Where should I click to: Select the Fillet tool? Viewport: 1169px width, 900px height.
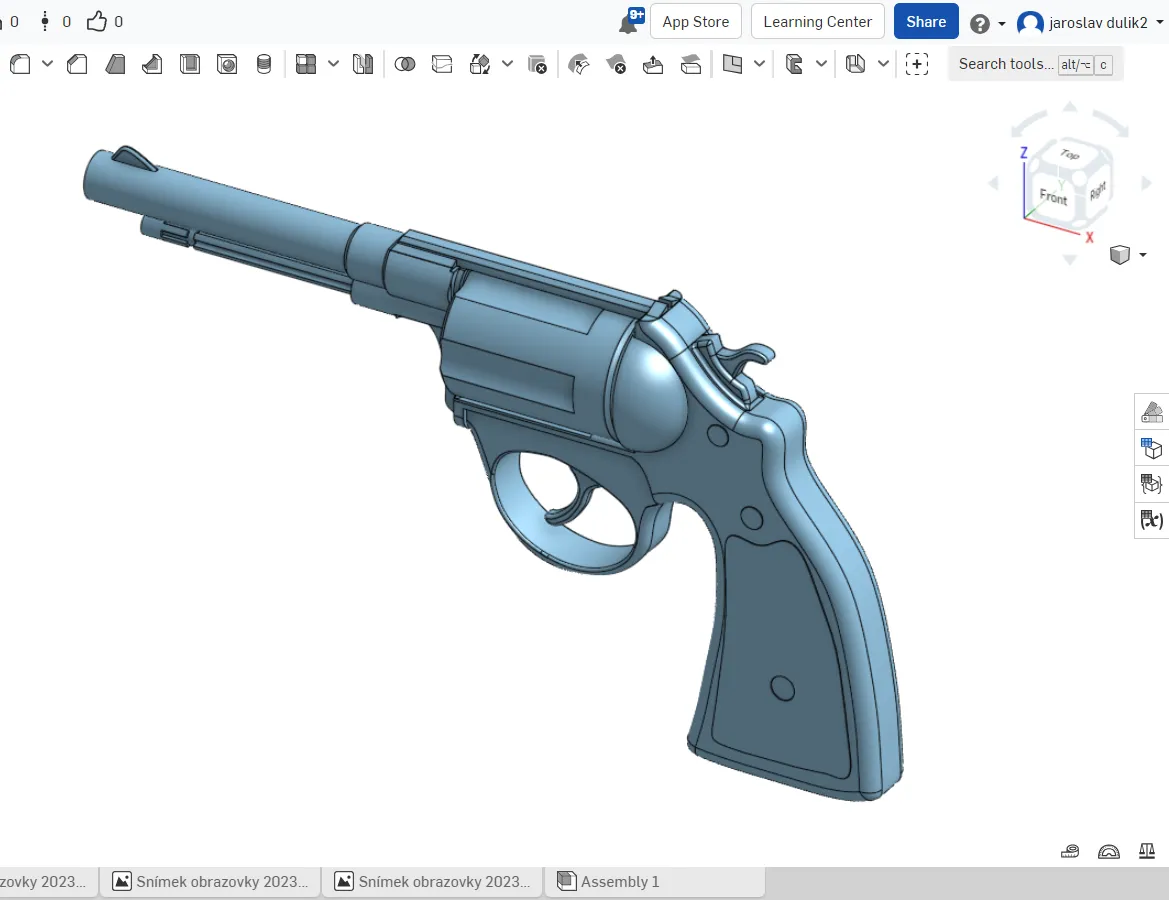20,63
